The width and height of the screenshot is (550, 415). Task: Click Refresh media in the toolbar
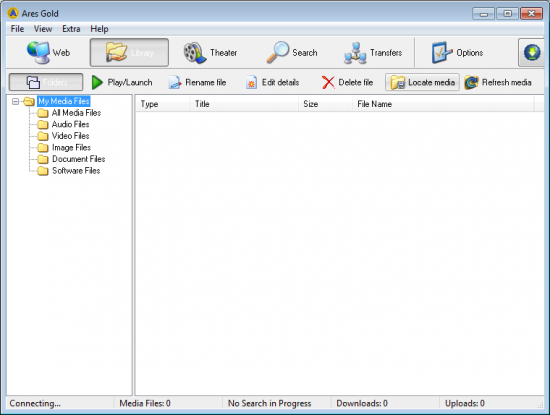click(498, 82)
